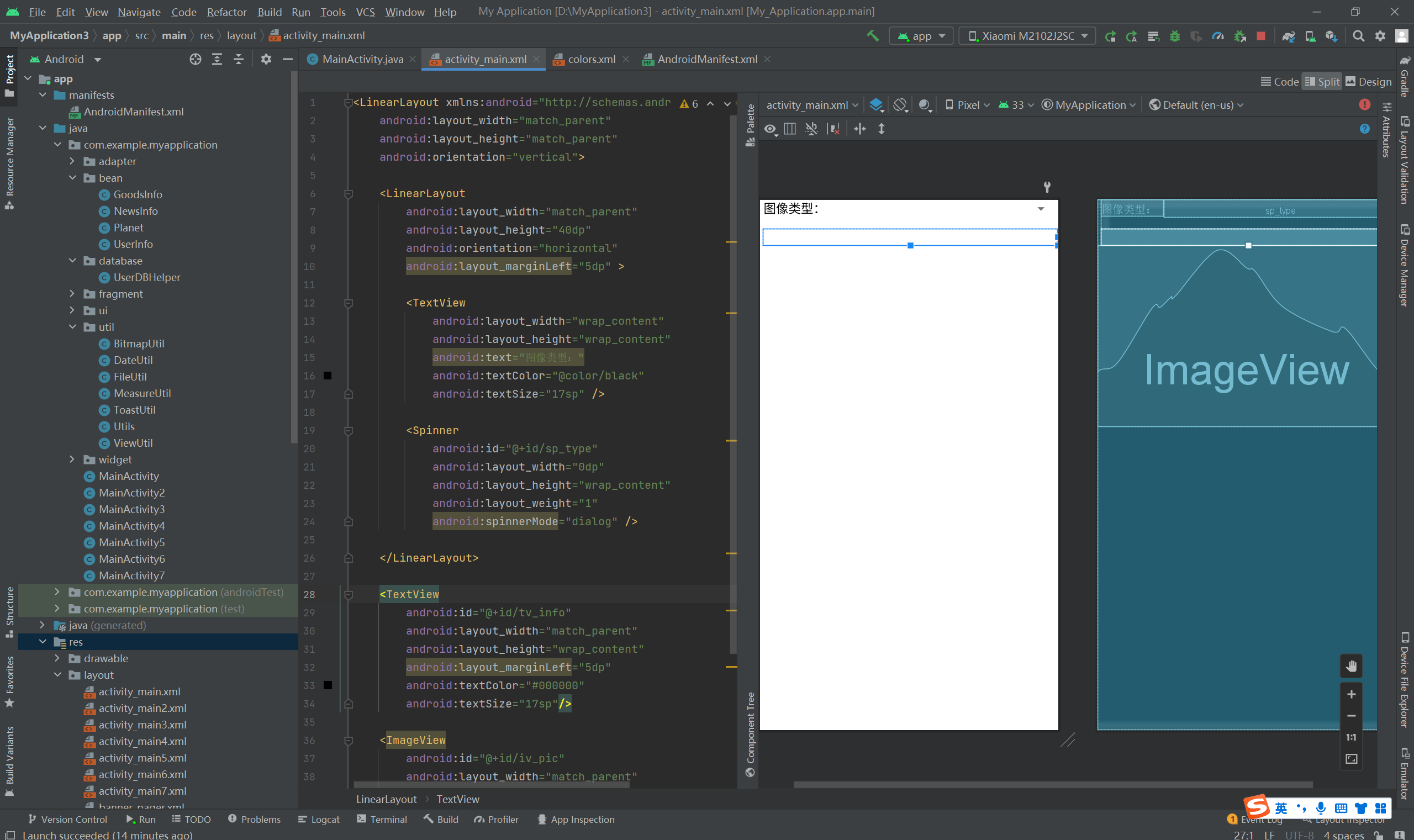Toggle view options eye icon in designer

(771, 129)
